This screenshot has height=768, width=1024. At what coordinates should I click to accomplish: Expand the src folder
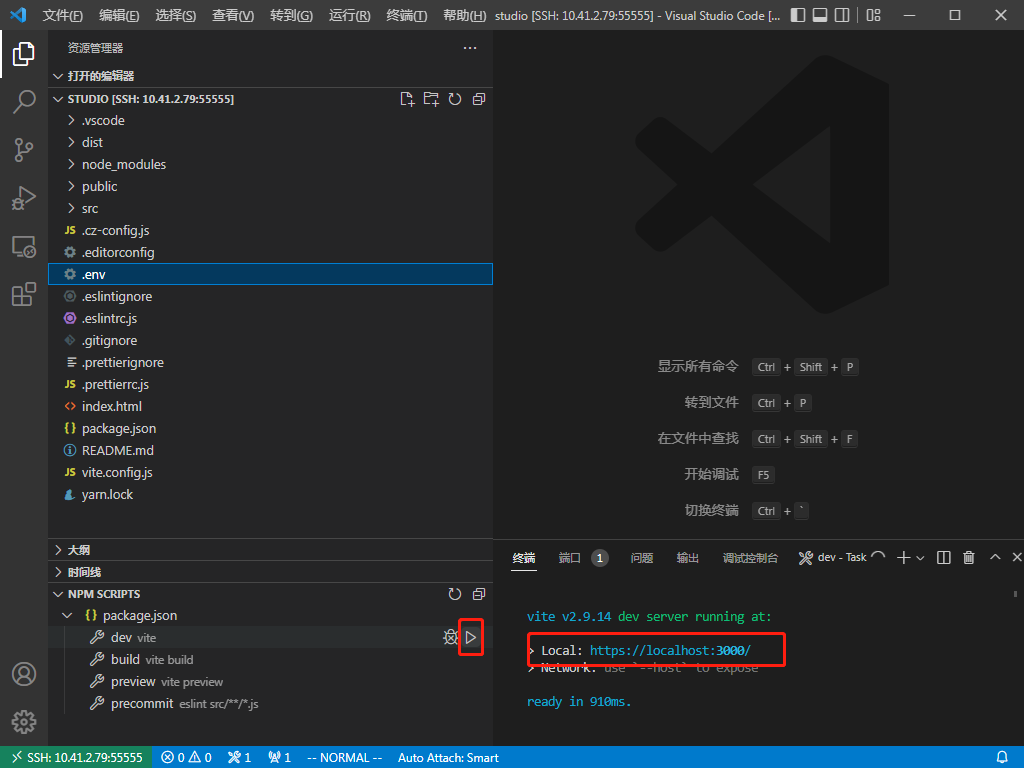92,208
